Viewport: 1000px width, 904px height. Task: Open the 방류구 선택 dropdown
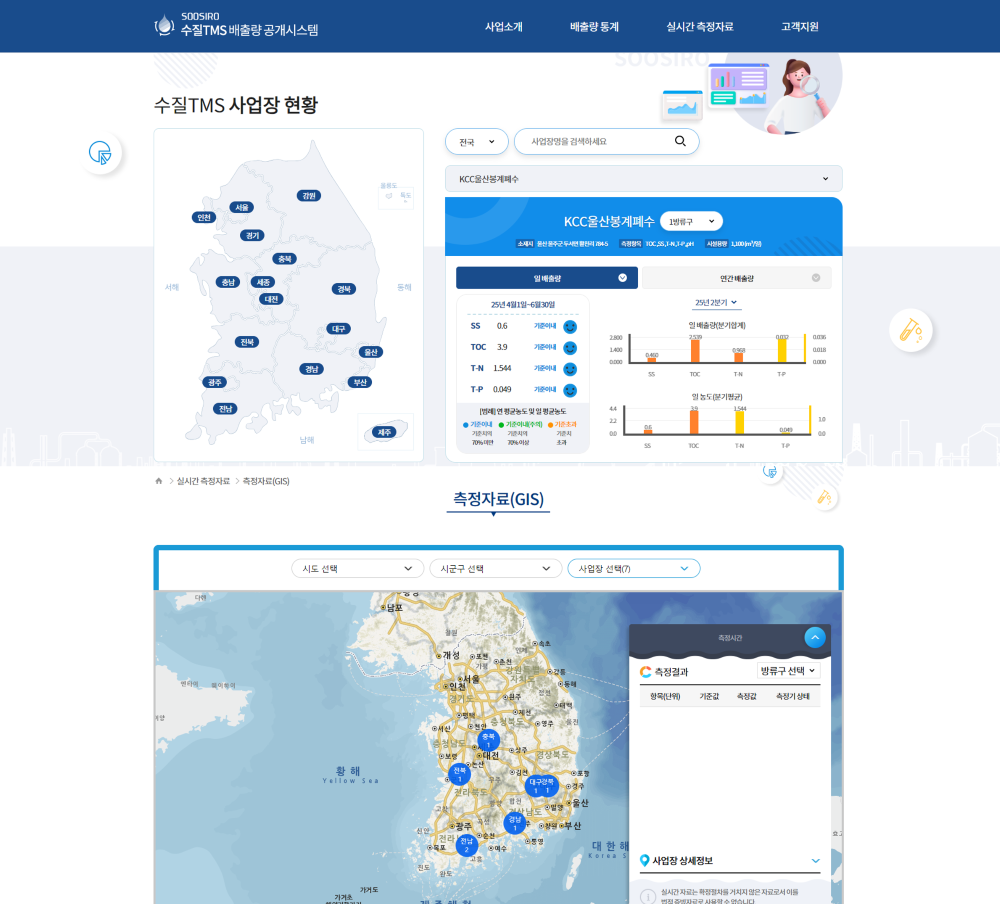tap(788, 671)
